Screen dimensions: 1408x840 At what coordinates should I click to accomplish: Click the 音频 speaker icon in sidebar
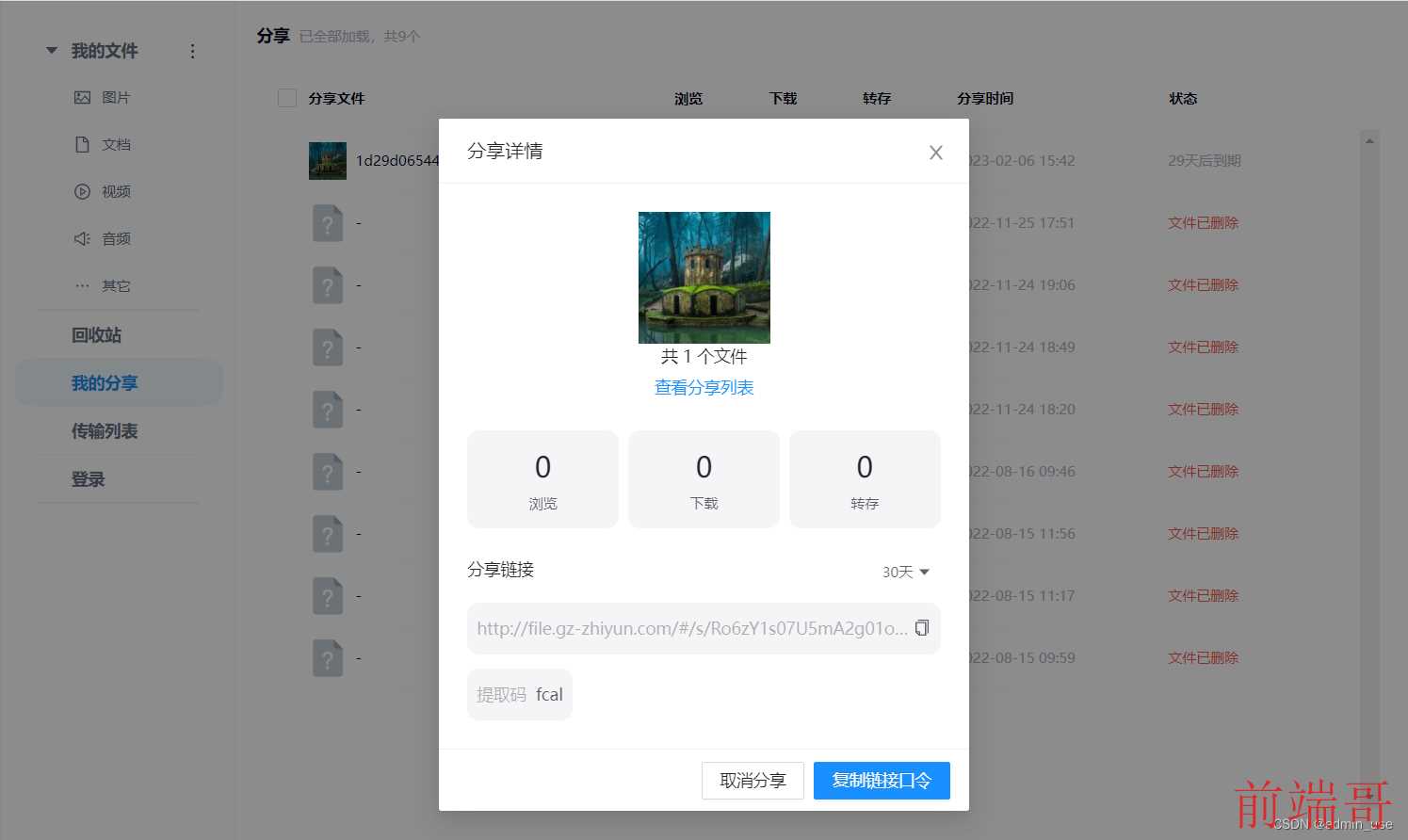tap(82, 238)
